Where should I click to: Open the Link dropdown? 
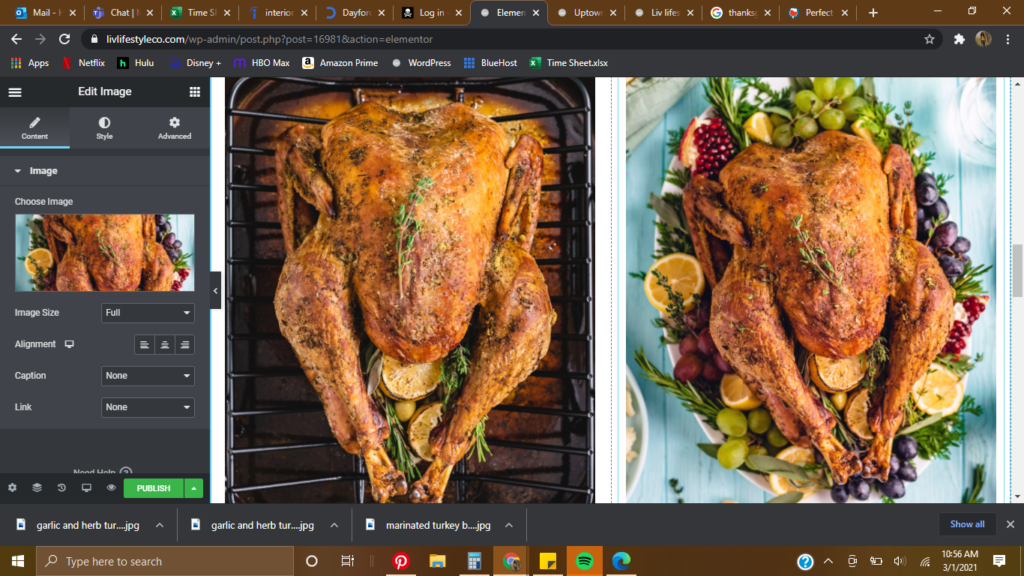coord(148,407)
